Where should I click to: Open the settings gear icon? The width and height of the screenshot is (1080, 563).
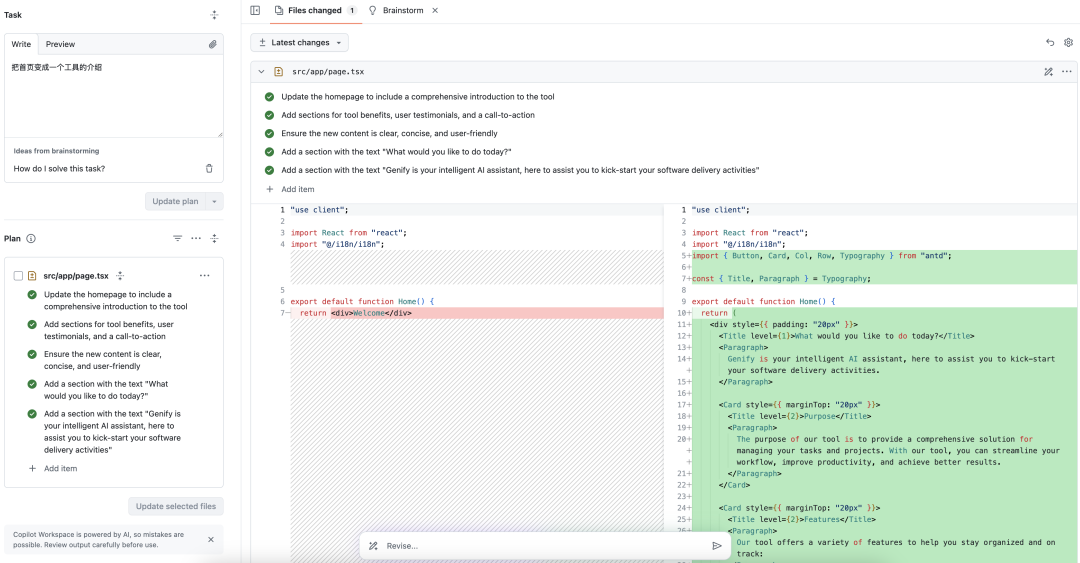(1068, 43)
